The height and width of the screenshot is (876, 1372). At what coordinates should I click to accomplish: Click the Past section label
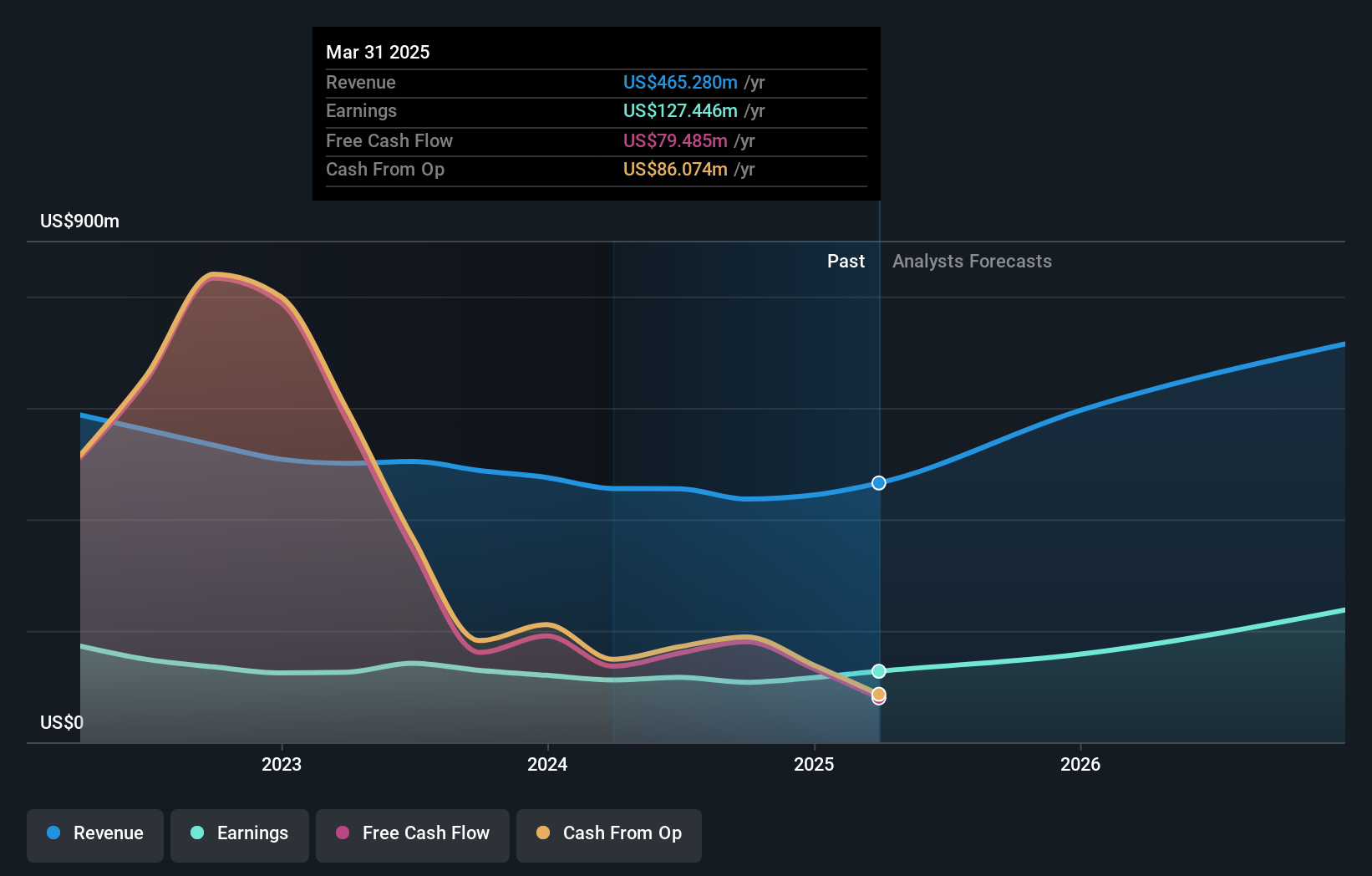tap(846, 262)
